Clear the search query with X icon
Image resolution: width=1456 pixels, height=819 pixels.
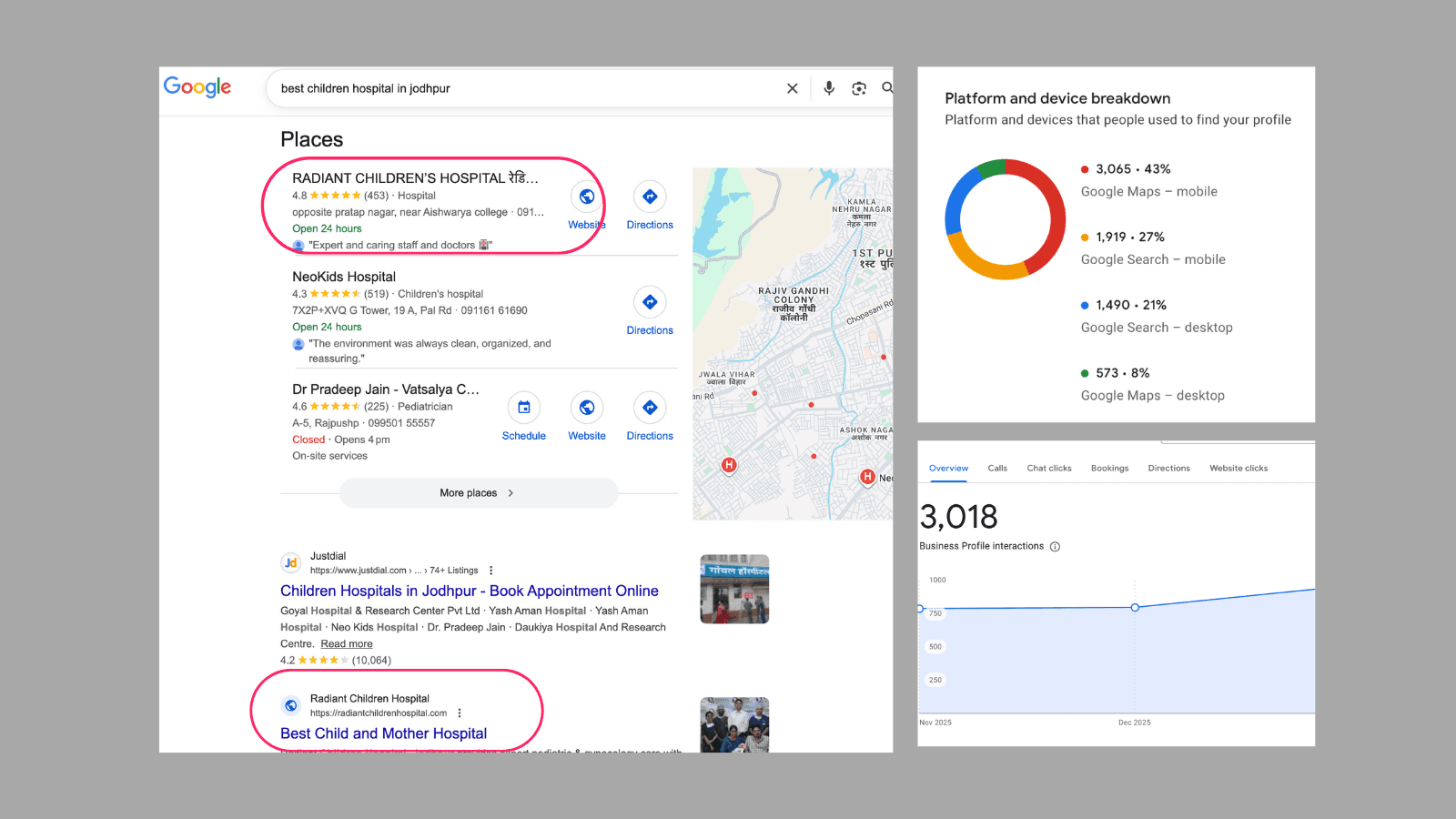(x=793, y=88)
